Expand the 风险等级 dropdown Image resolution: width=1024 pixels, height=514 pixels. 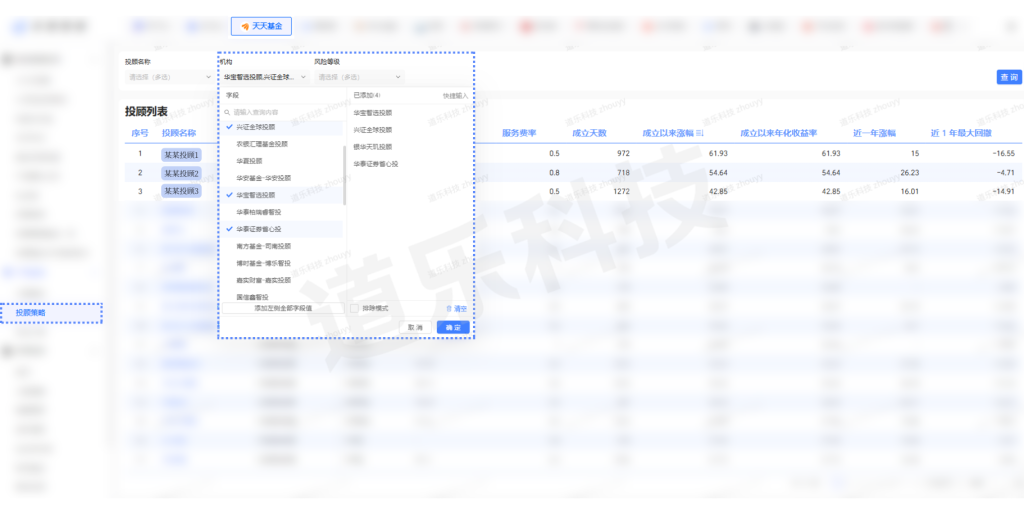(x=358, y=77)
